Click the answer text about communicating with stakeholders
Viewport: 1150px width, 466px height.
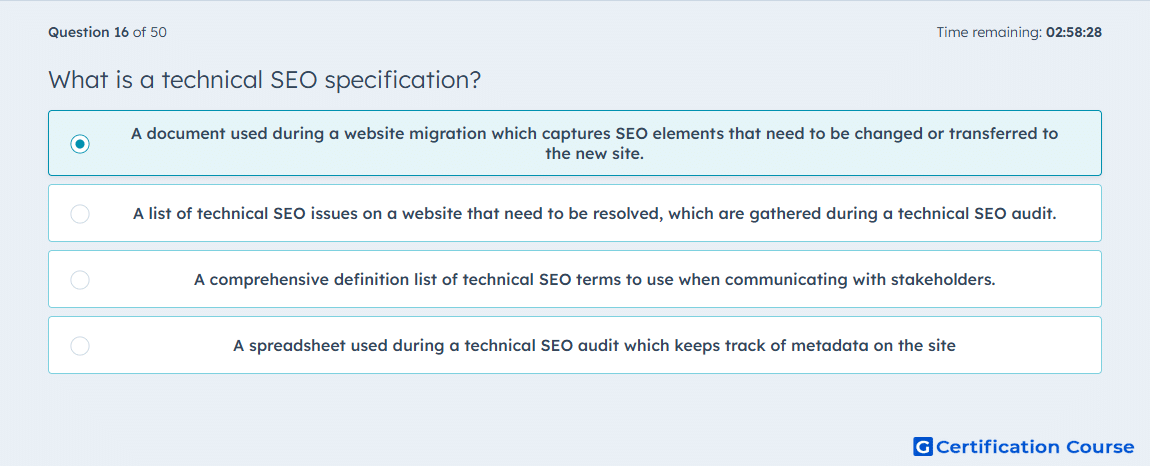[x=595, y=280]
